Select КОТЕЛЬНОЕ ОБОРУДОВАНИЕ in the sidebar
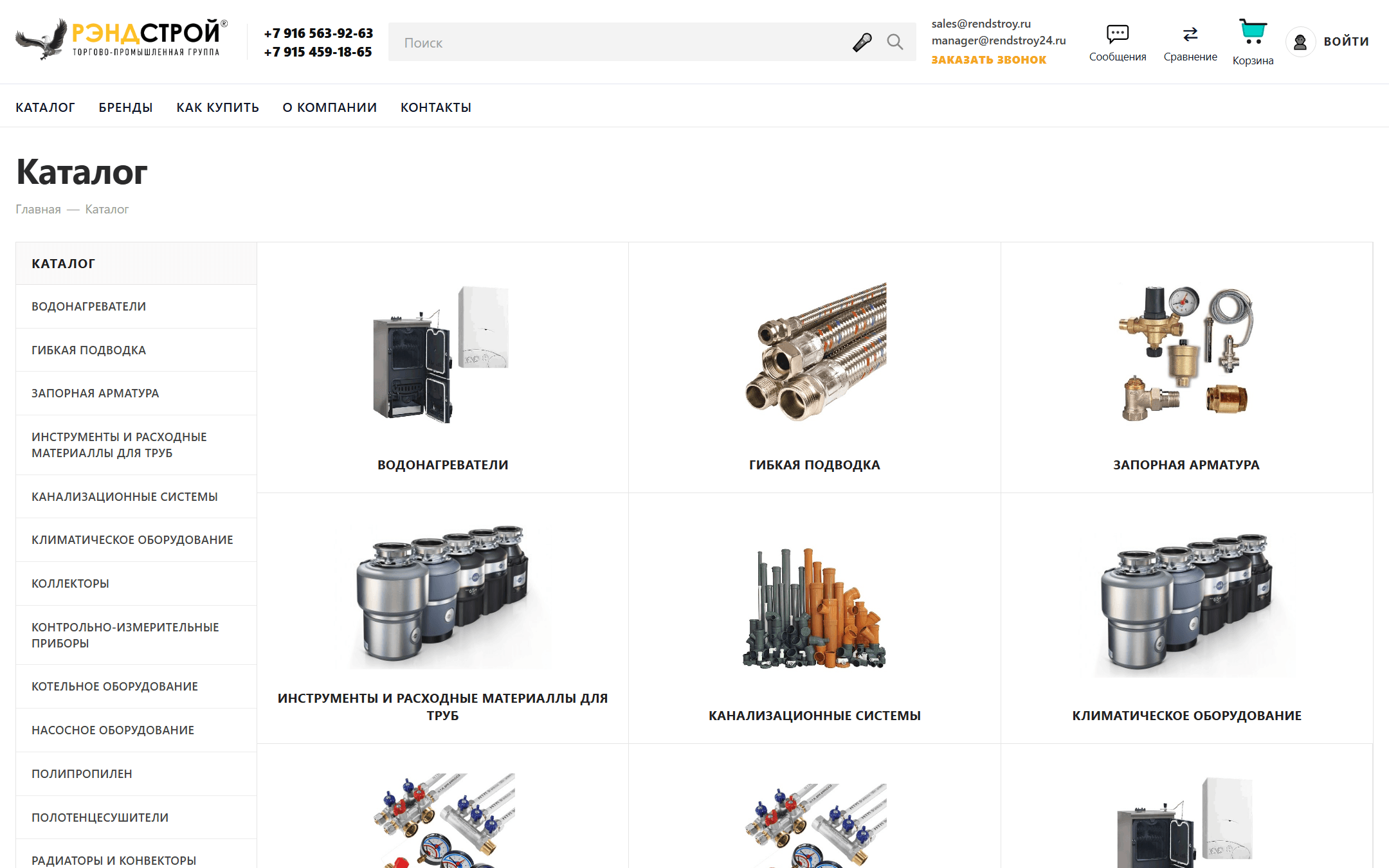 tap(136, 687)
